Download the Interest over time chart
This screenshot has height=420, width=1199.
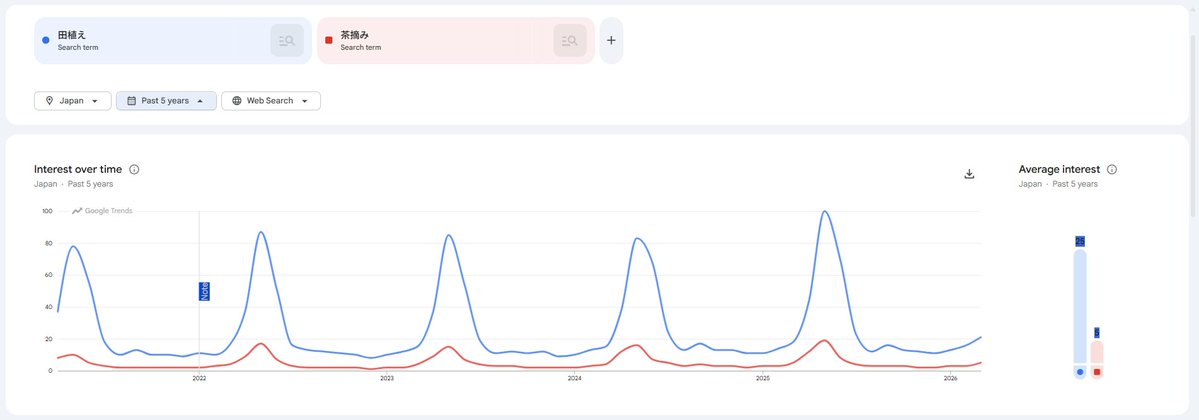pyautogui.click(x=969, y=174)
